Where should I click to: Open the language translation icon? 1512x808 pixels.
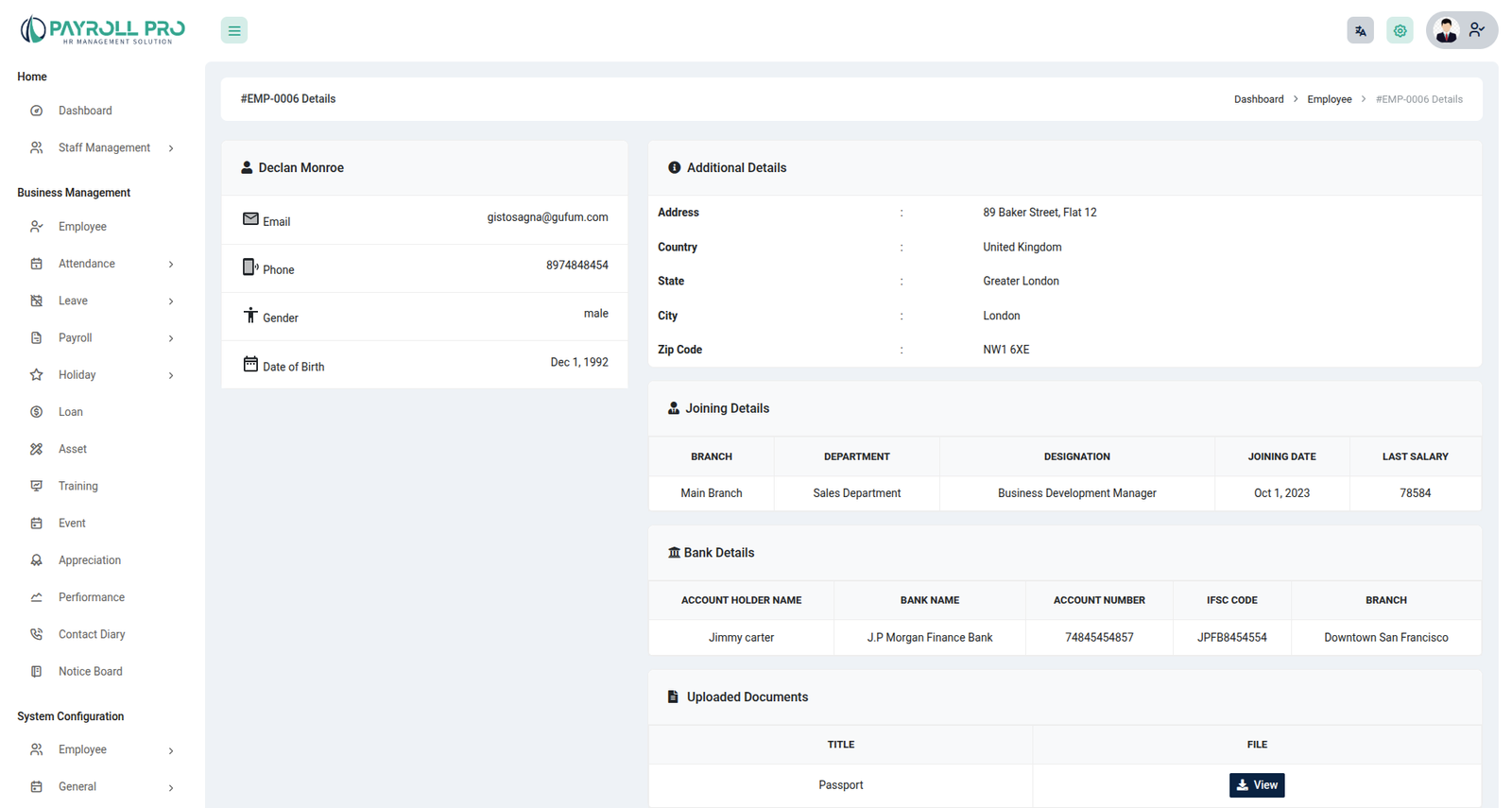[1360, 30]
